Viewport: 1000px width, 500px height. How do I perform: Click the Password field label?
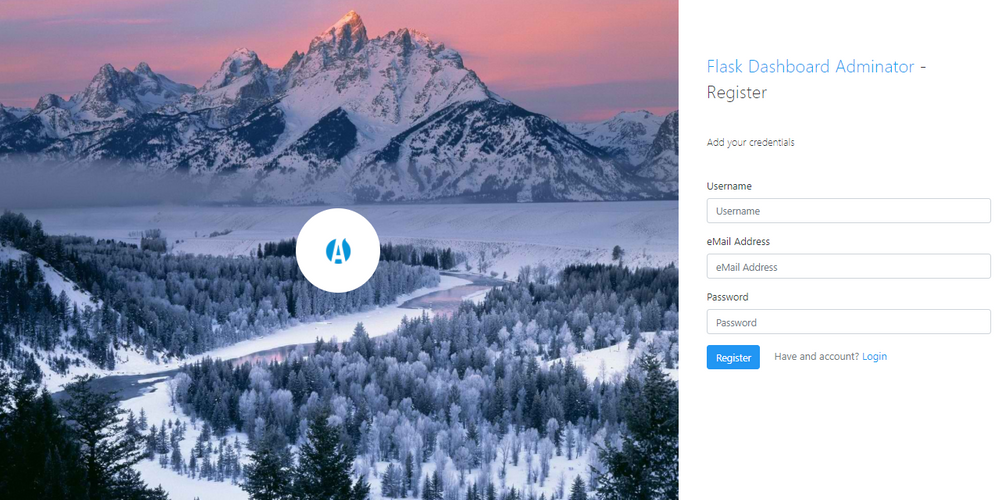tap(727, 297)
